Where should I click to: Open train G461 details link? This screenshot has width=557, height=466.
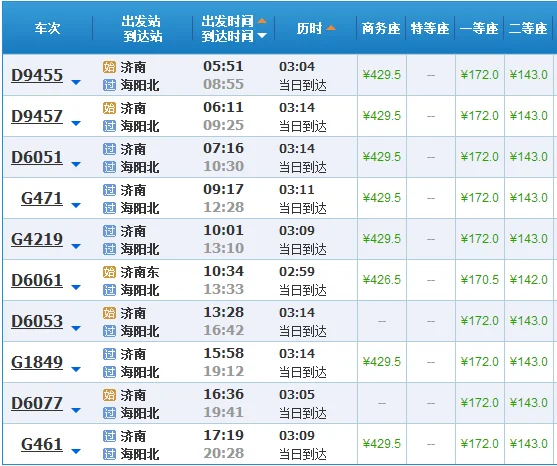pyautogui.click(x=42, y=444)
